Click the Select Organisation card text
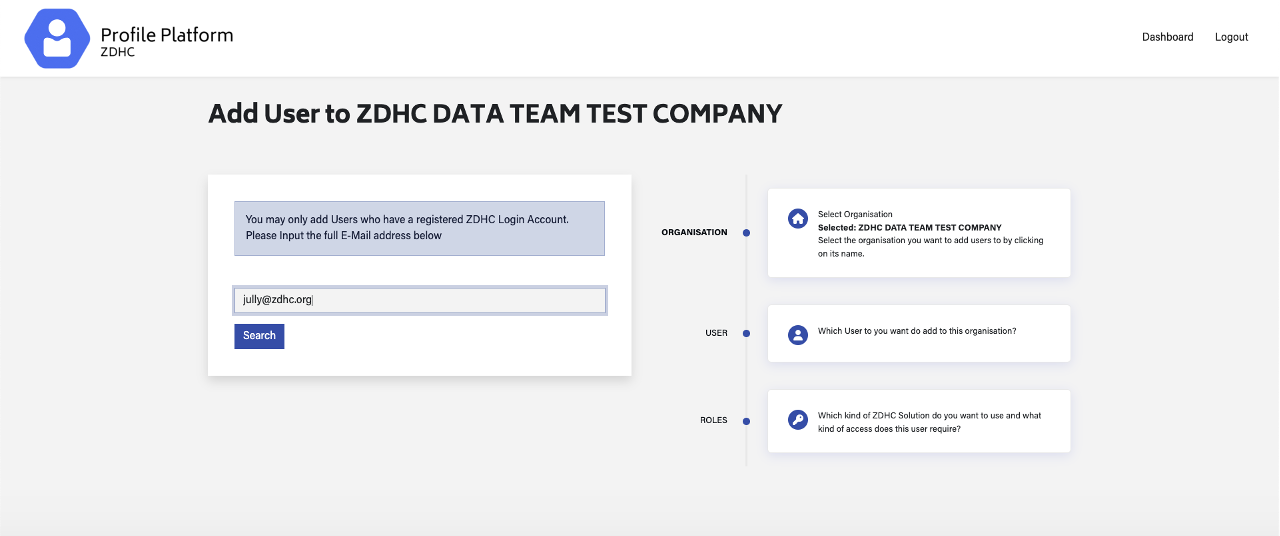 [930, 234]
